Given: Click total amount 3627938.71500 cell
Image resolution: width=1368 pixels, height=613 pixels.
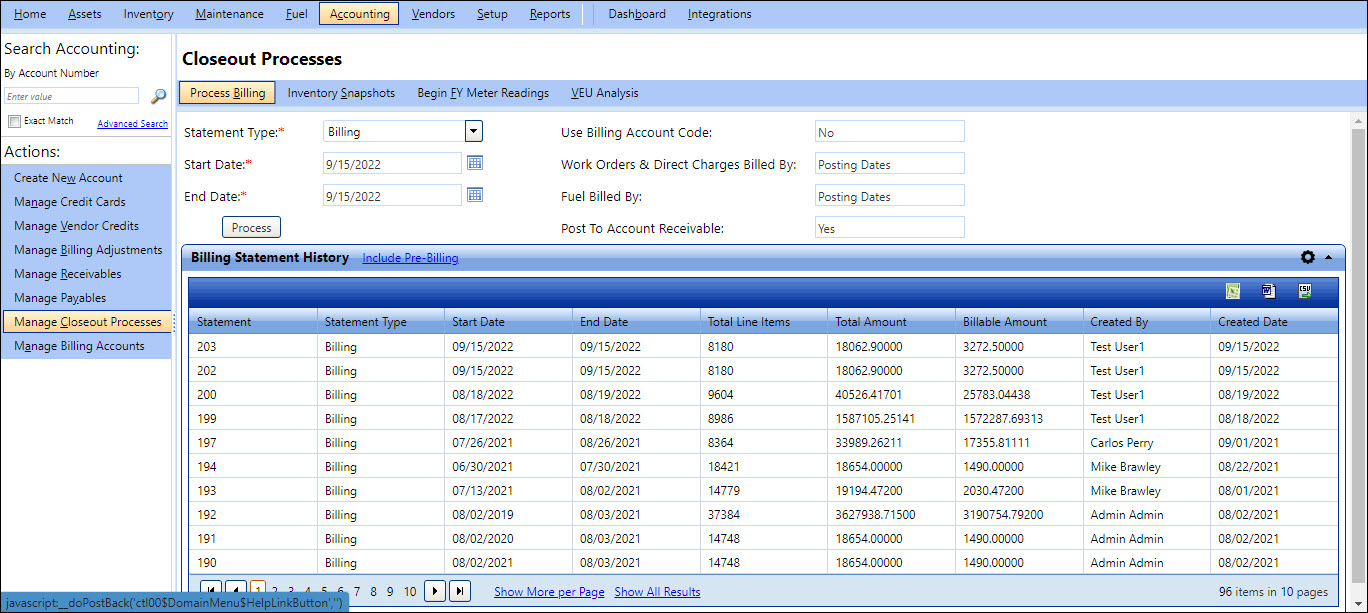Looking at the screenshot, I should pos(890,515).
